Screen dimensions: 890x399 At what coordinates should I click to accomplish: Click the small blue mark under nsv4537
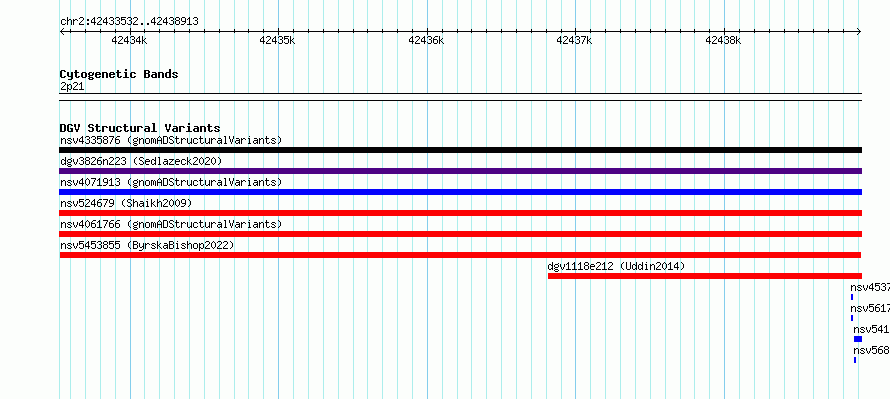(852, 297)
